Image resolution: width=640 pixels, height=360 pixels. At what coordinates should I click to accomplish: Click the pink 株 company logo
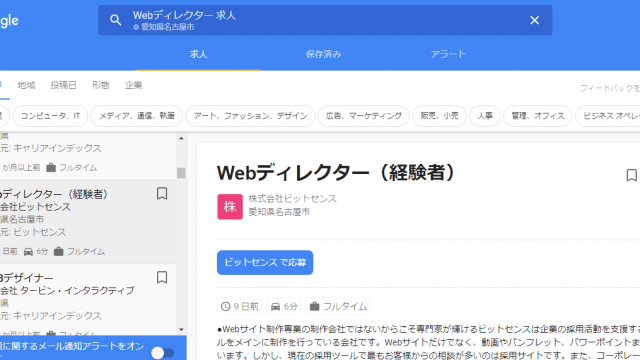pyautogui.click(x=230, y=207)
